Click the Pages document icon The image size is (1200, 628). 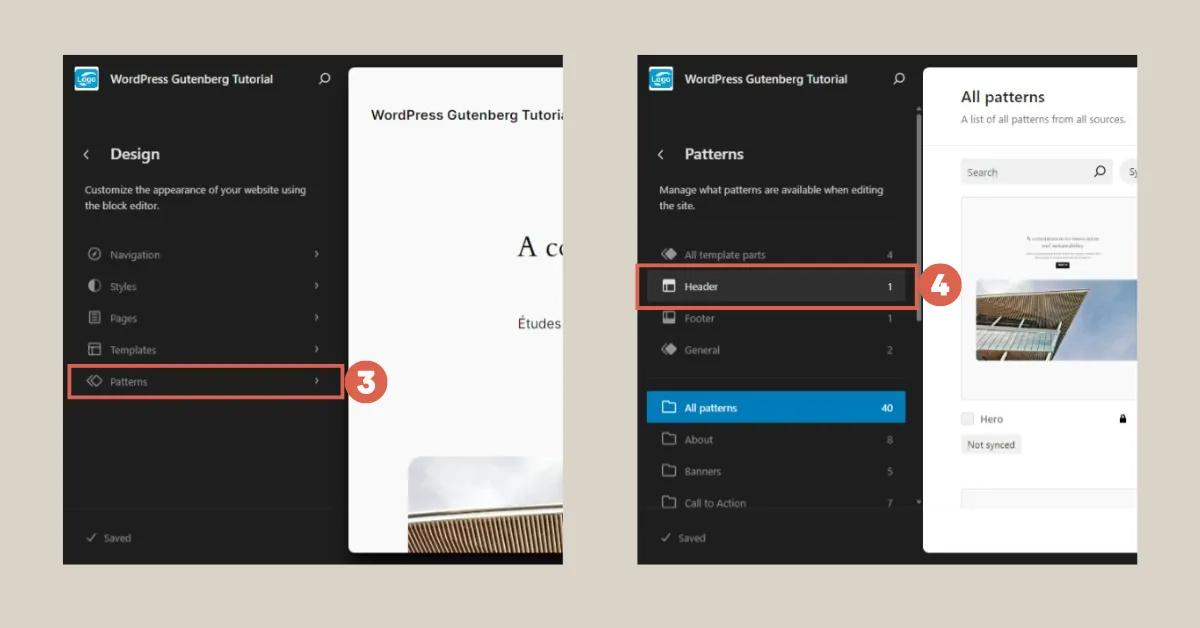point(96,317)
